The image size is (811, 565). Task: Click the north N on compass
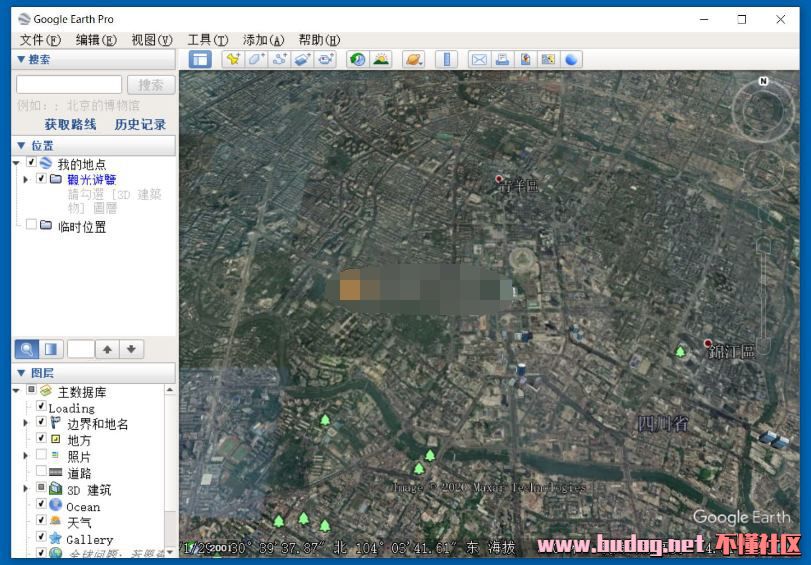tap(763, 81)
